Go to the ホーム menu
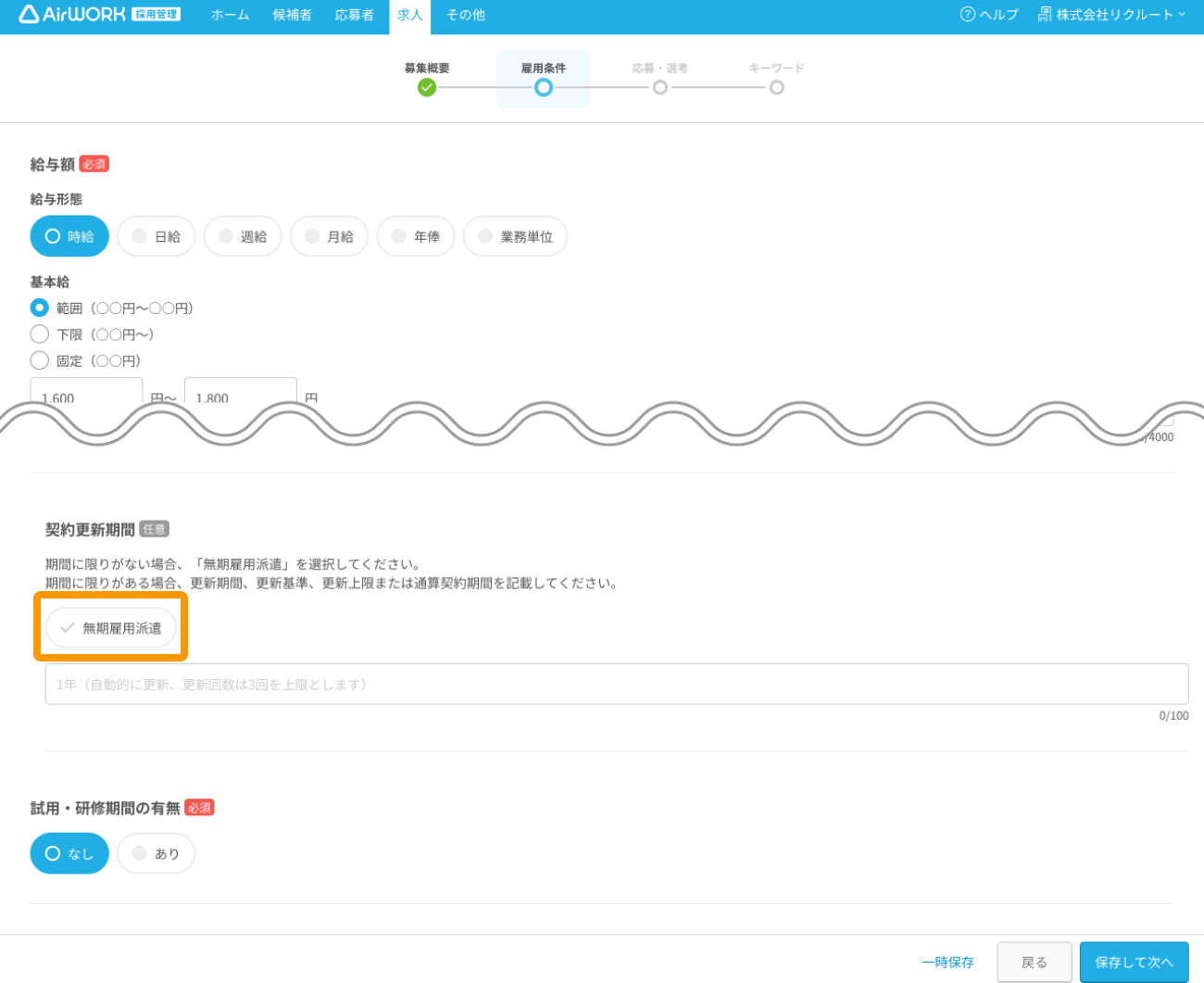The height and width of the screenshot is (983, 1204). click(230, 15)
